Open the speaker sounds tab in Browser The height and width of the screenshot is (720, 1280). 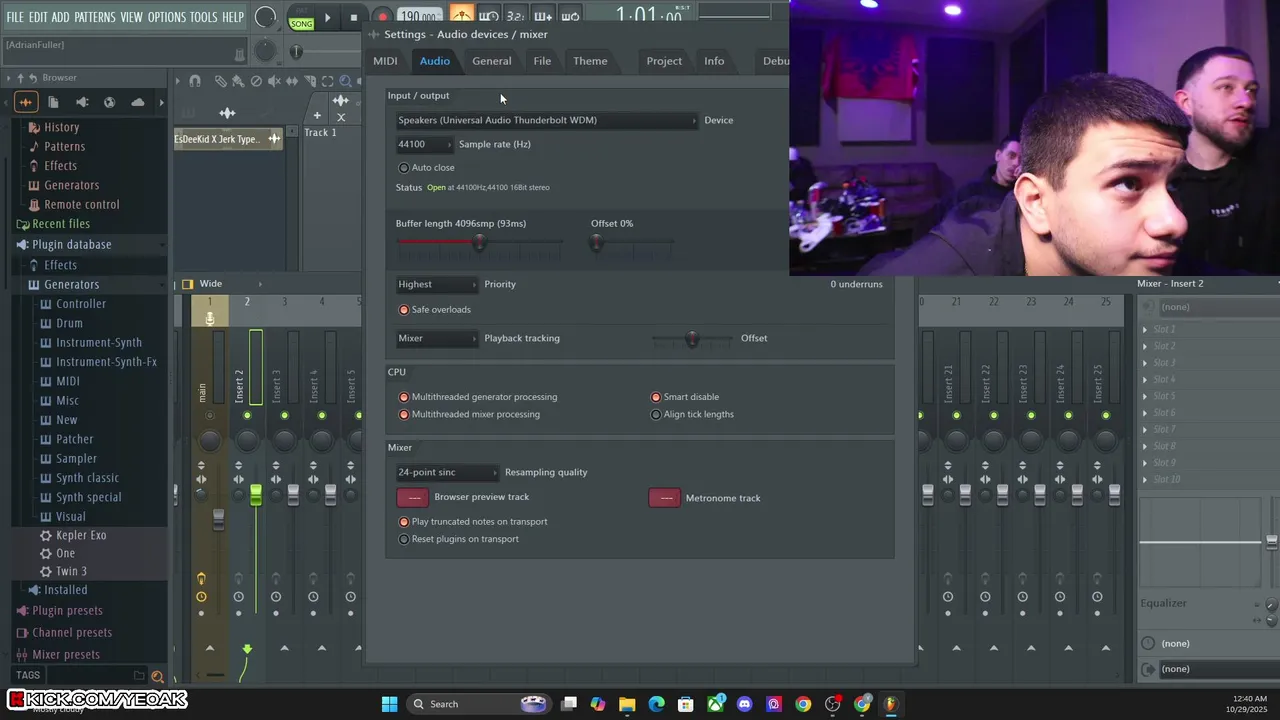(82, 102)
